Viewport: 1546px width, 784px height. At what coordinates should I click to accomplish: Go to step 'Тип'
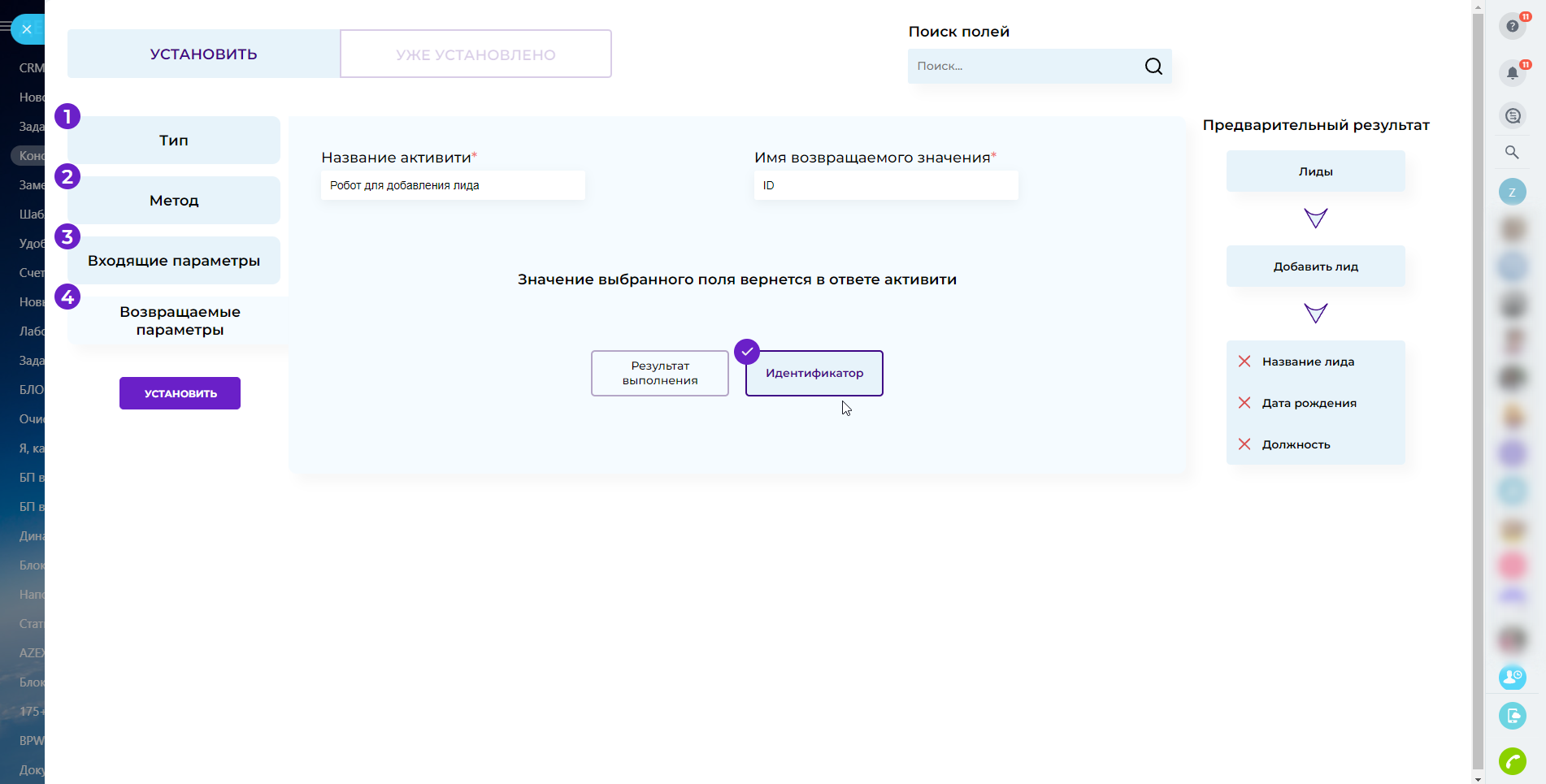point(174,140)
